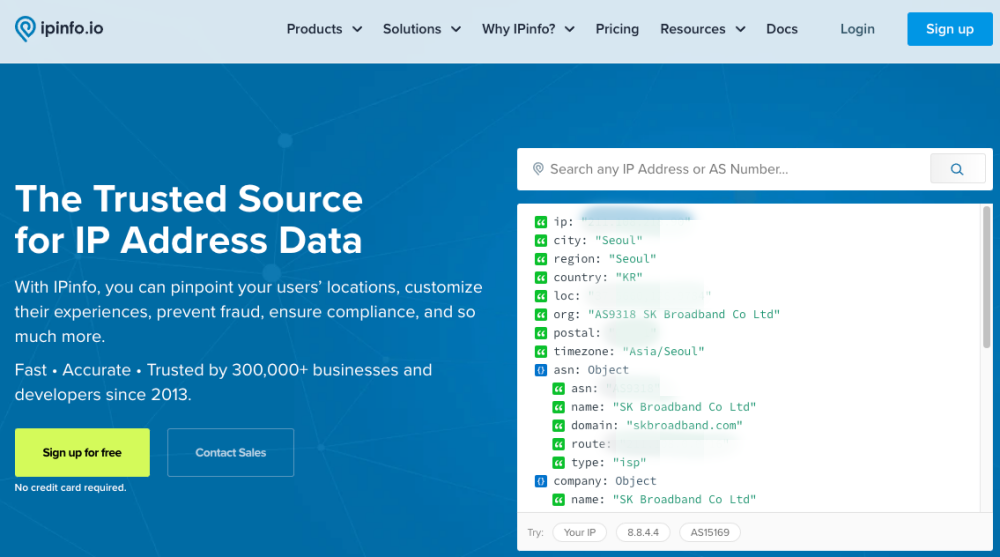Open the Docs page

(782, 29)
